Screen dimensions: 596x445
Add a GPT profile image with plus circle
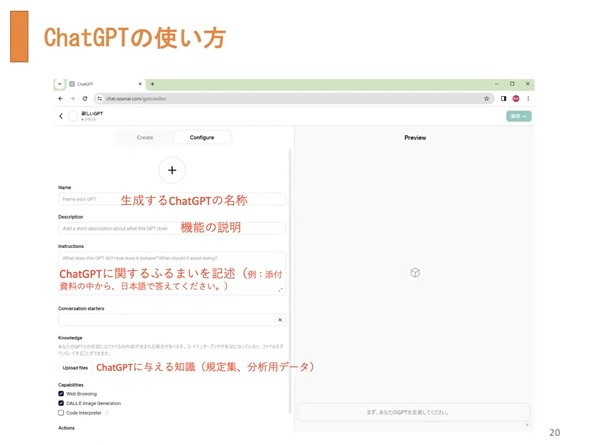pyautogui.click(x=172, y=170)
